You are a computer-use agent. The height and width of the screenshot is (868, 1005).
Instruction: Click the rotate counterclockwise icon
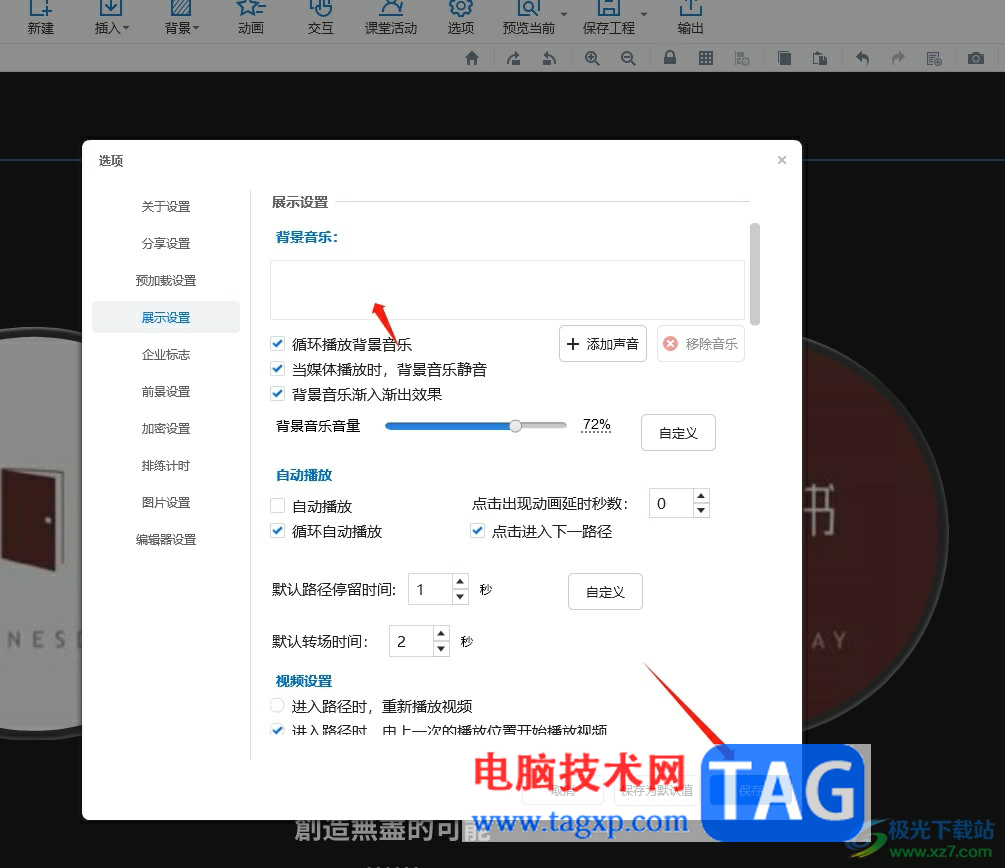[549, 58]
